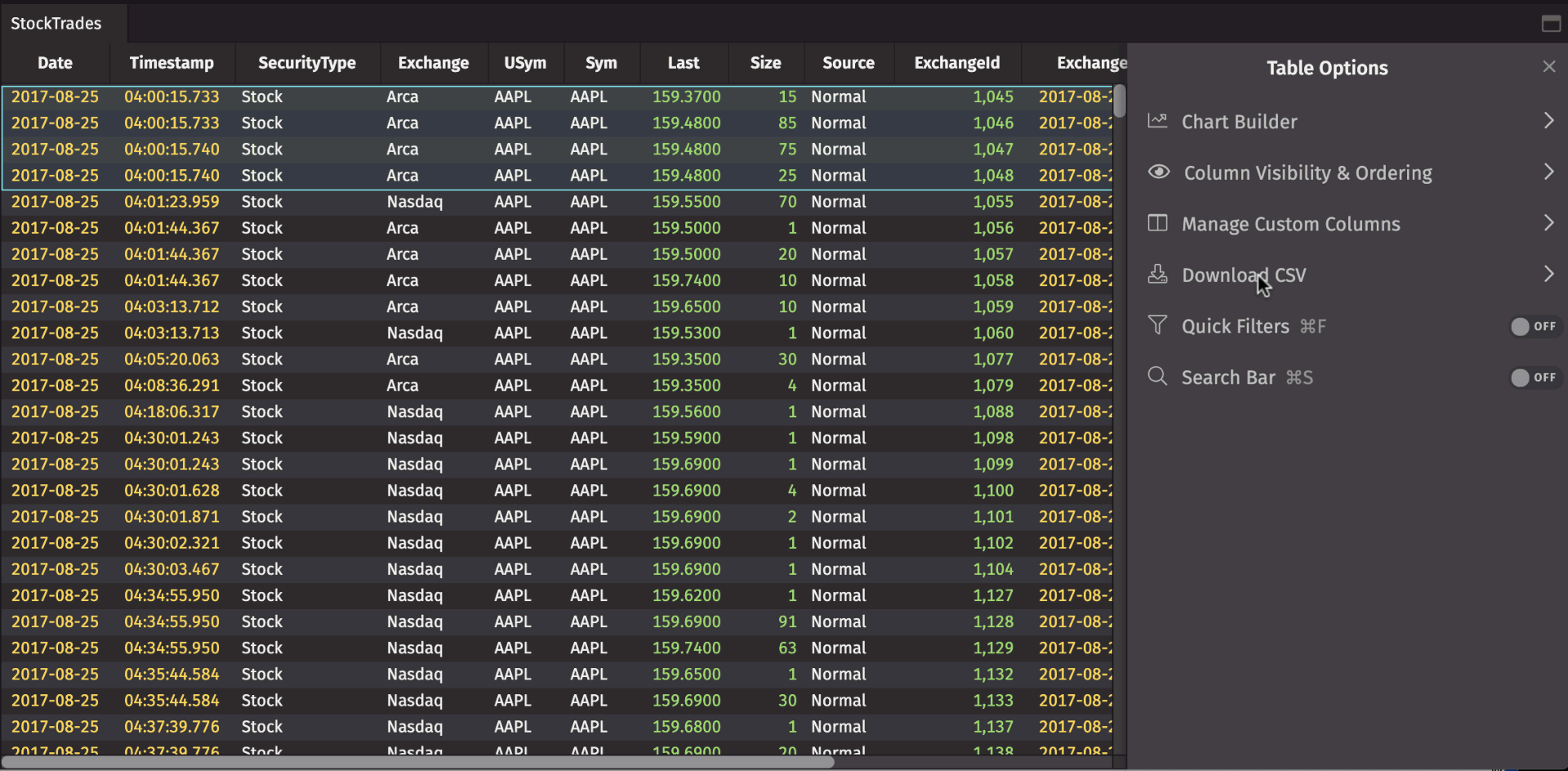Click the Chart Builder graph icon
Viewport: 1568px width, 771px height.
[1157, 121]
